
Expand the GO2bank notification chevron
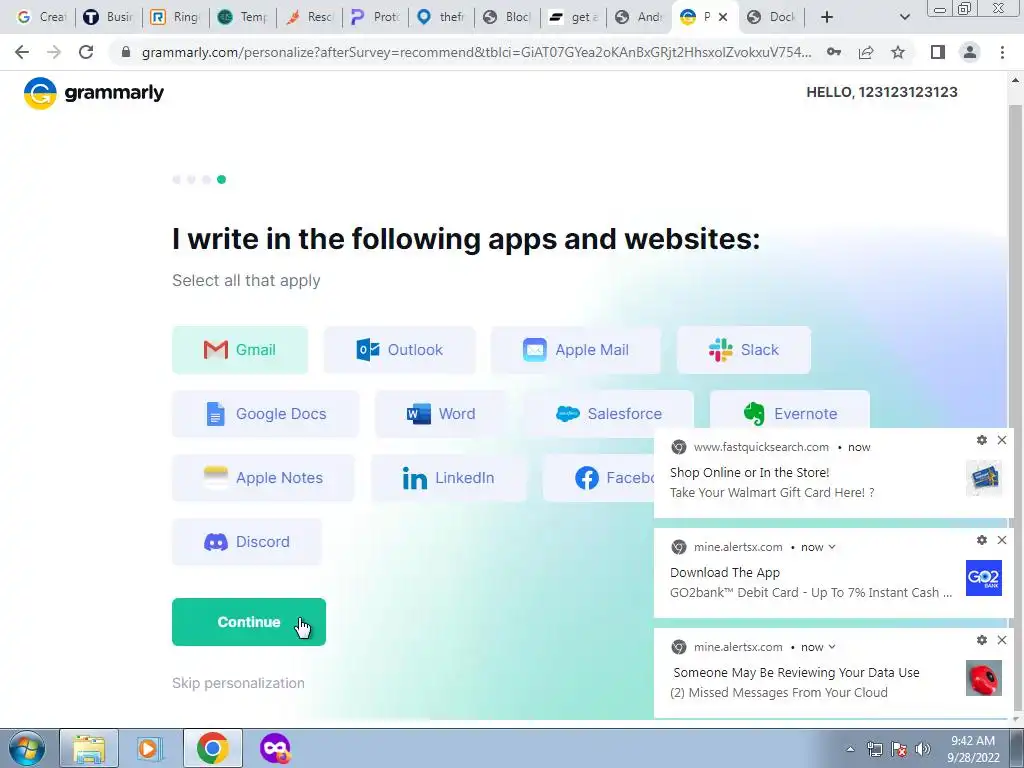click(x=832, y=547)
